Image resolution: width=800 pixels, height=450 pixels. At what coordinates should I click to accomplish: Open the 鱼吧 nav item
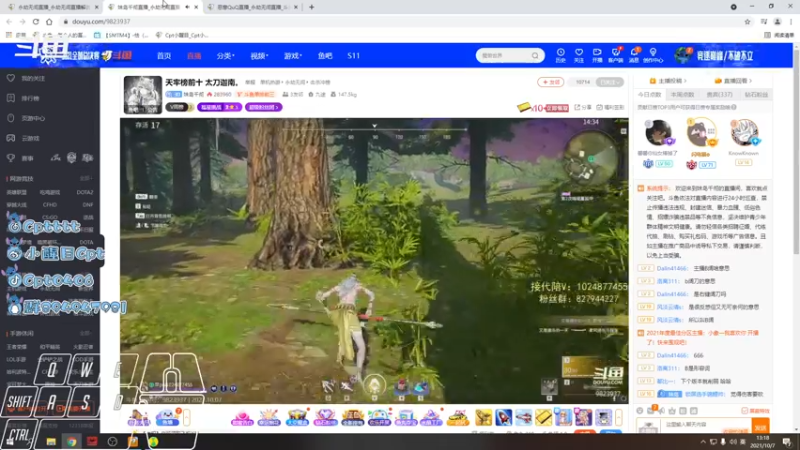point(325,56)
